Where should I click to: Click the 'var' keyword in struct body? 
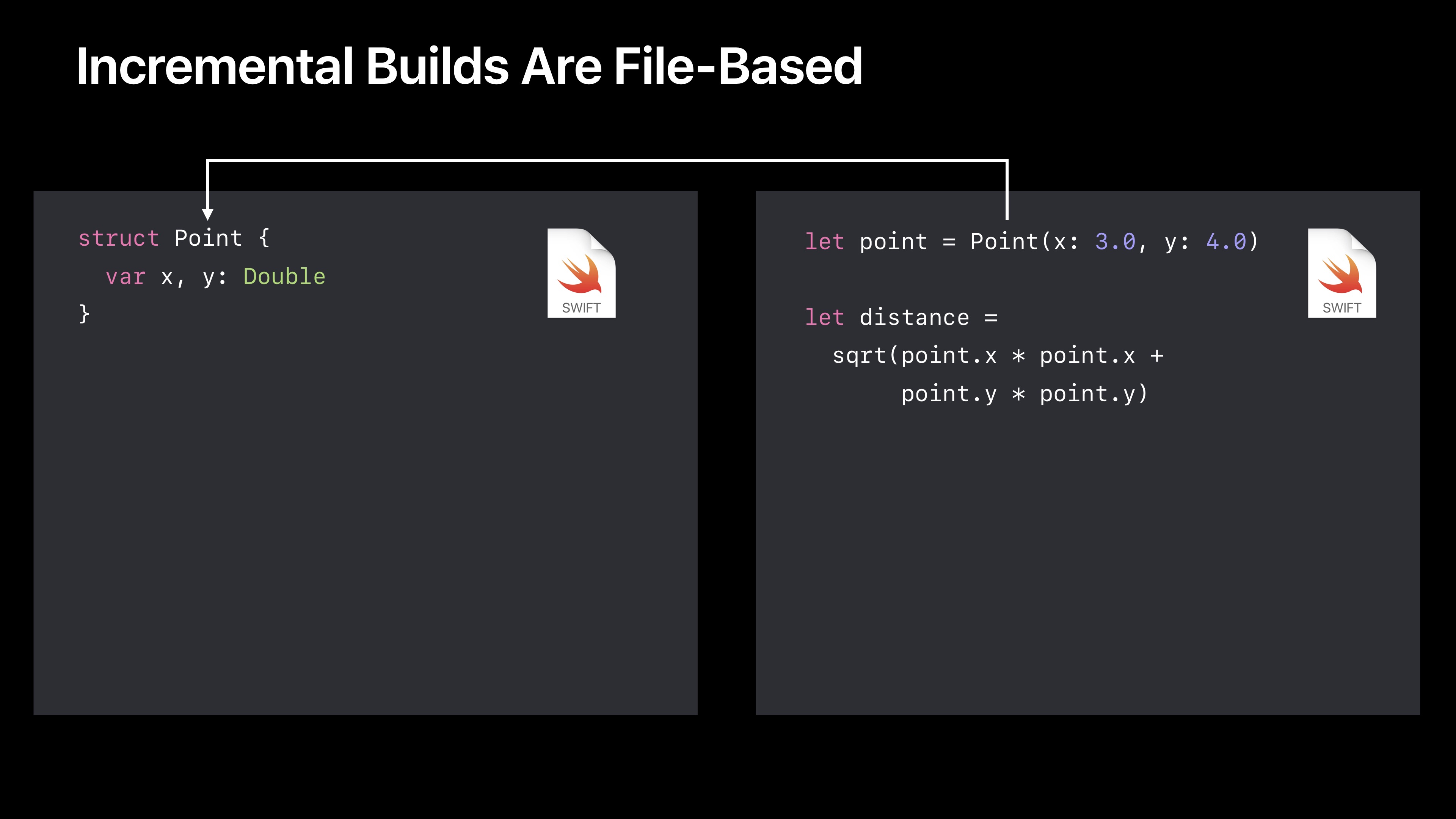click(126, 277)
